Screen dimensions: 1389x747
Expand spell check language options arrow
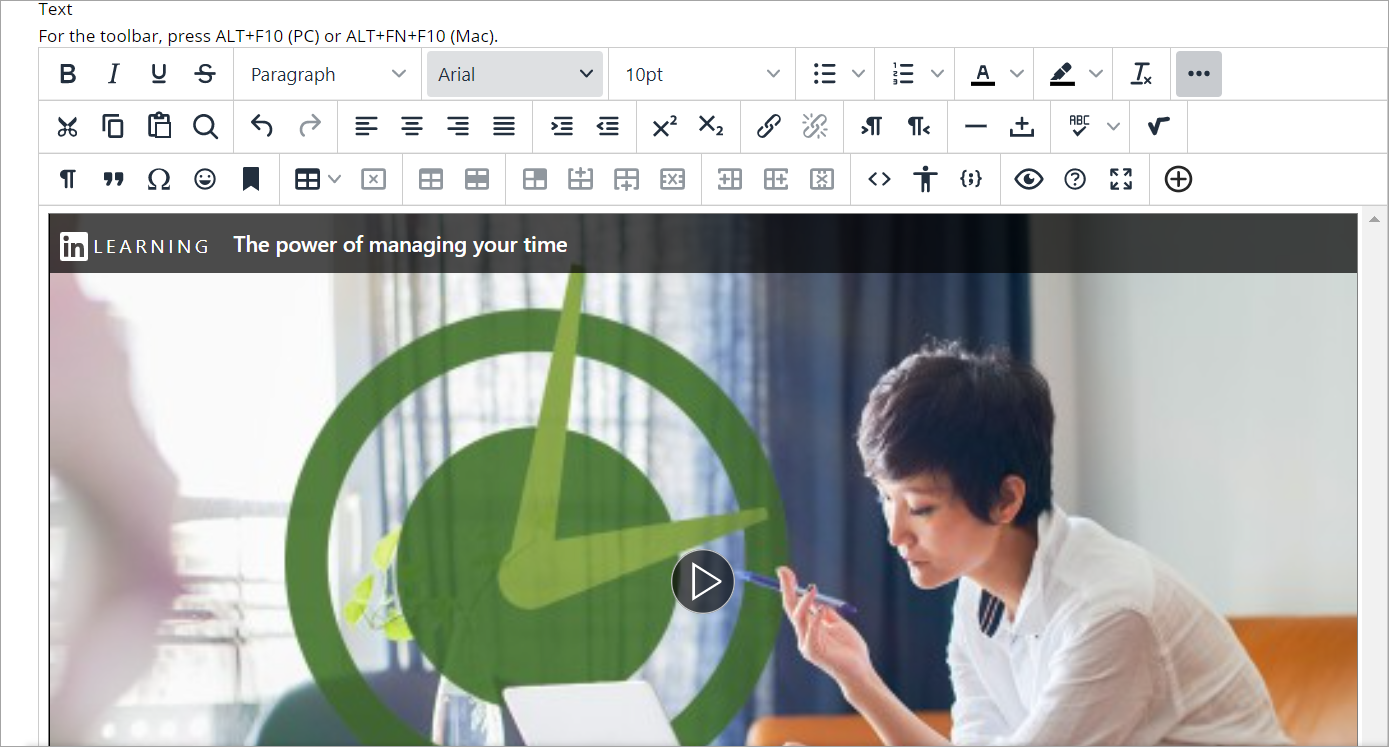pyautogui.click(x=1113, y=126)
